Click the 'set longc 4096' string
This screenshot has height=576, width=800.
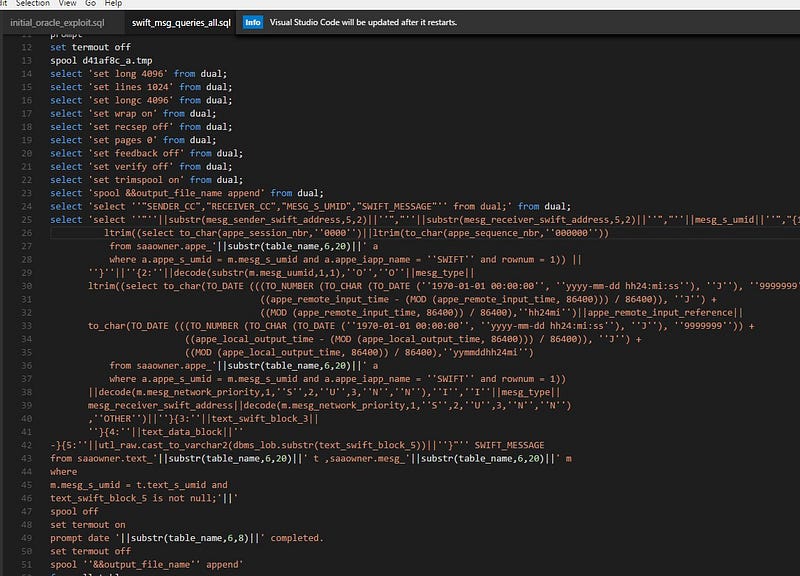point(131,100)
